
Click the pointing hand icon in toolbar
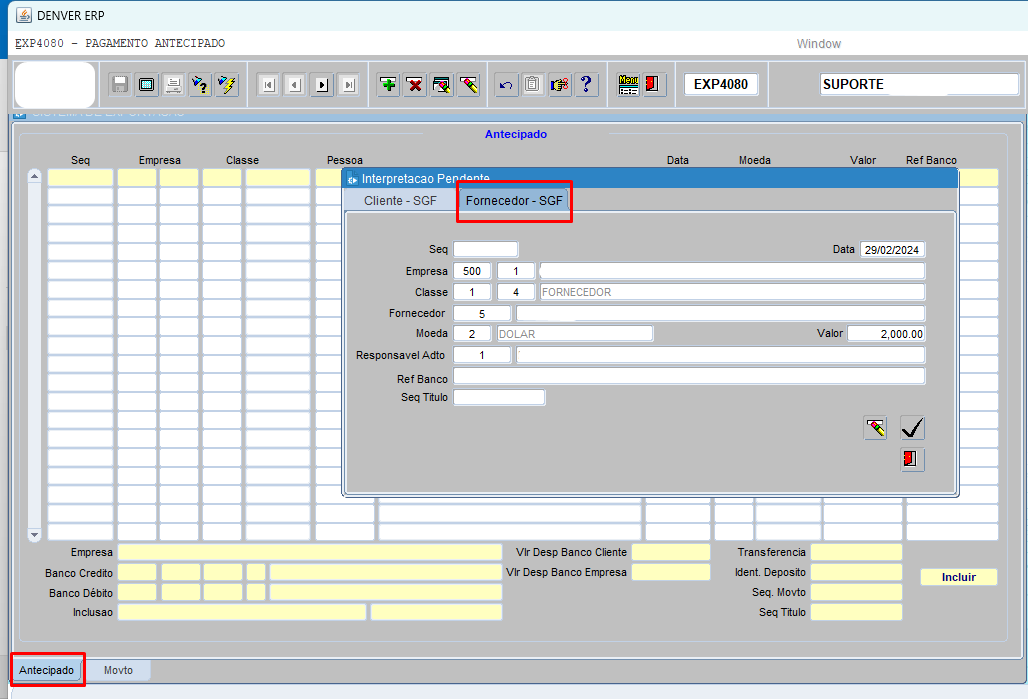pos(560,85)
